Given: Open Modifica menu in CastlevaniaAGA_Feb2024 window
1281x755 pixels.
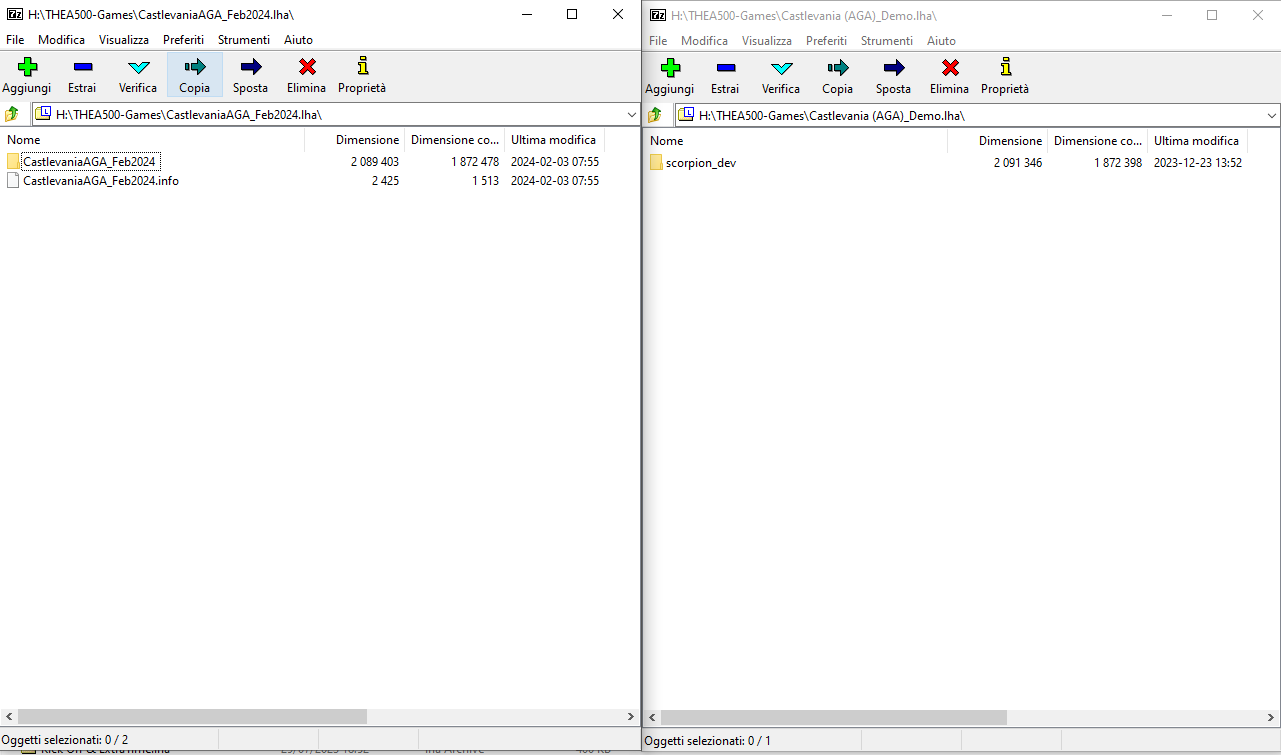Looking at the screenshot, I should pos(62,40).
